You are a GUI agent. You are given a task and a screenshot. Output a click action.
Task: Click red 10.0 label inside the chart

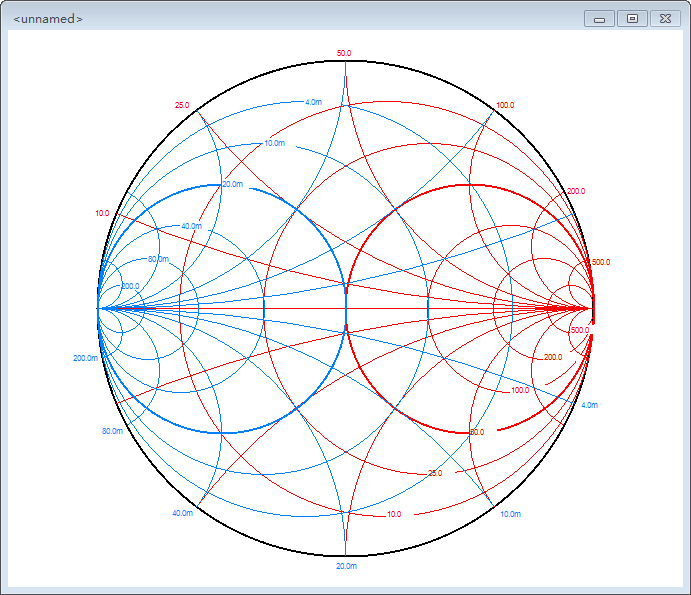(394, 514)
